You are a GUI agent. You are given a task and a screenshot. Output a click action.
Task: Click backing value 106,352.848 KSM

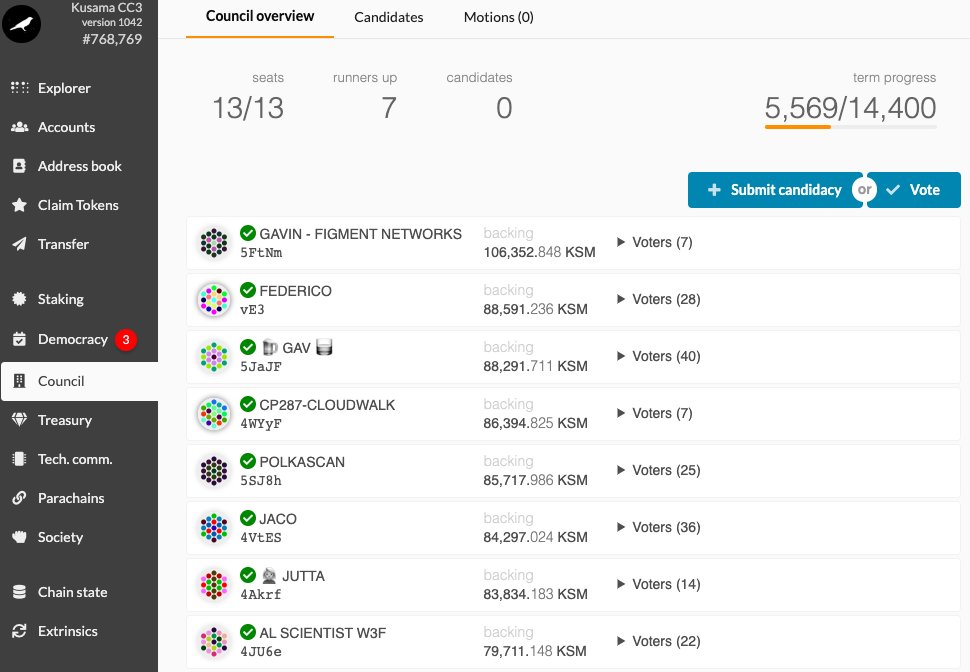[539, 252]
